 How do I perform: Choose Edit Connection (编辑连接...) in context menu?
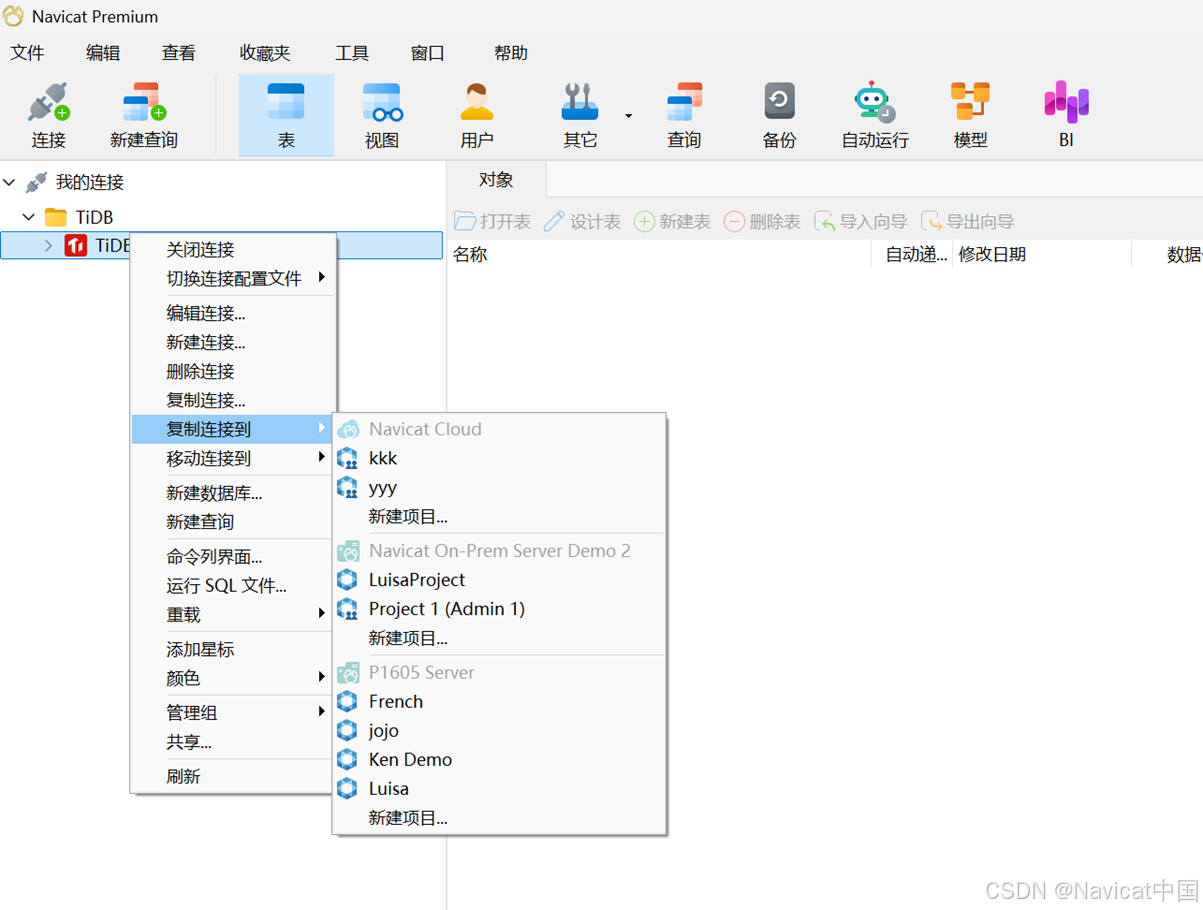click(x=234, y=313)
